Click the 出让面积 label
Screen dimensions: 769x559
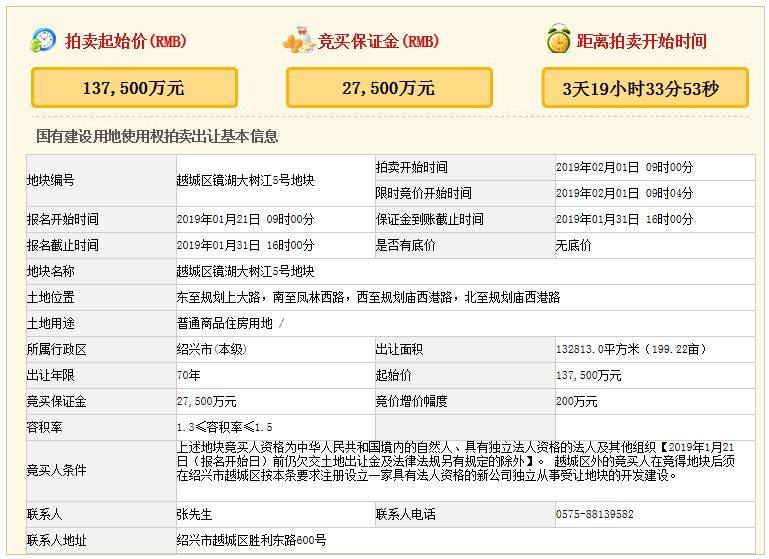(x=399, y=349)
